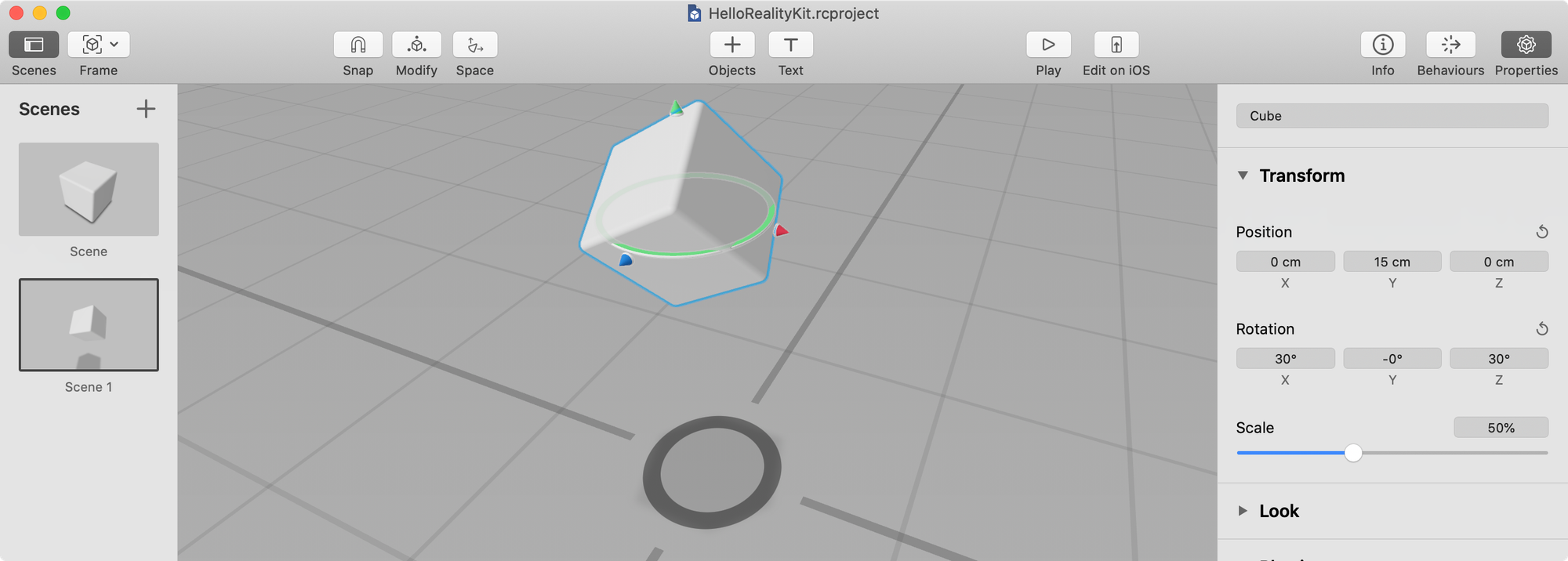Select the Scene 1 thumbnail
The height and width of the screenshot is (561, 1568).
(x=89, y=325)
